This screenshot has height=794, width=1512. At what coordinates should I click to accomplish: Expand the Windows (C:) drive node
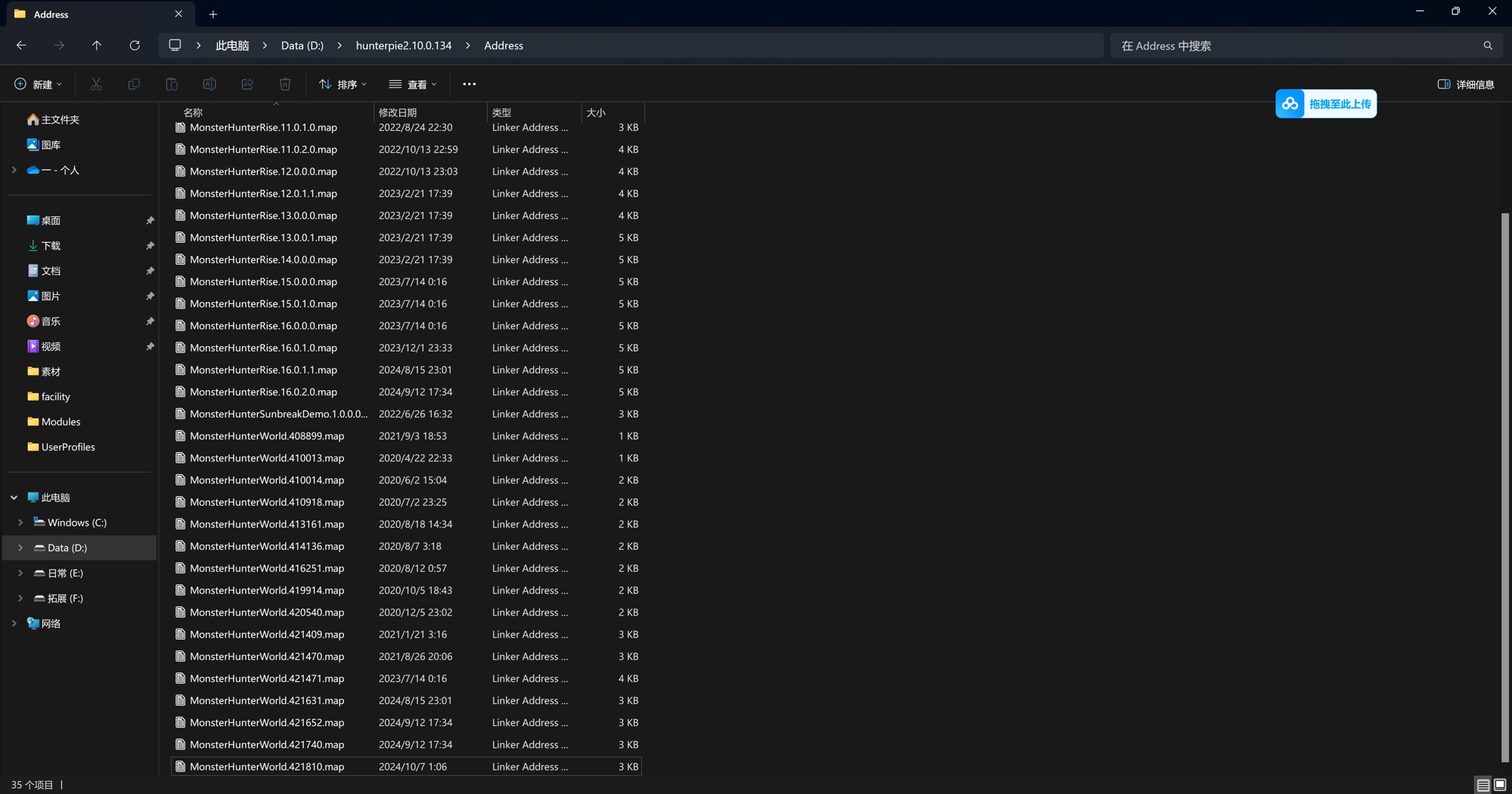tap(20, 523)
